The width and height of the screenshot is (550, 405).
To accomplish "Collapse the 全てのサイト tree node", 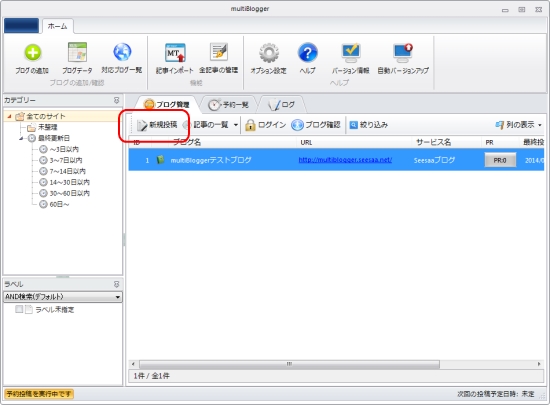I will point(9,116).
